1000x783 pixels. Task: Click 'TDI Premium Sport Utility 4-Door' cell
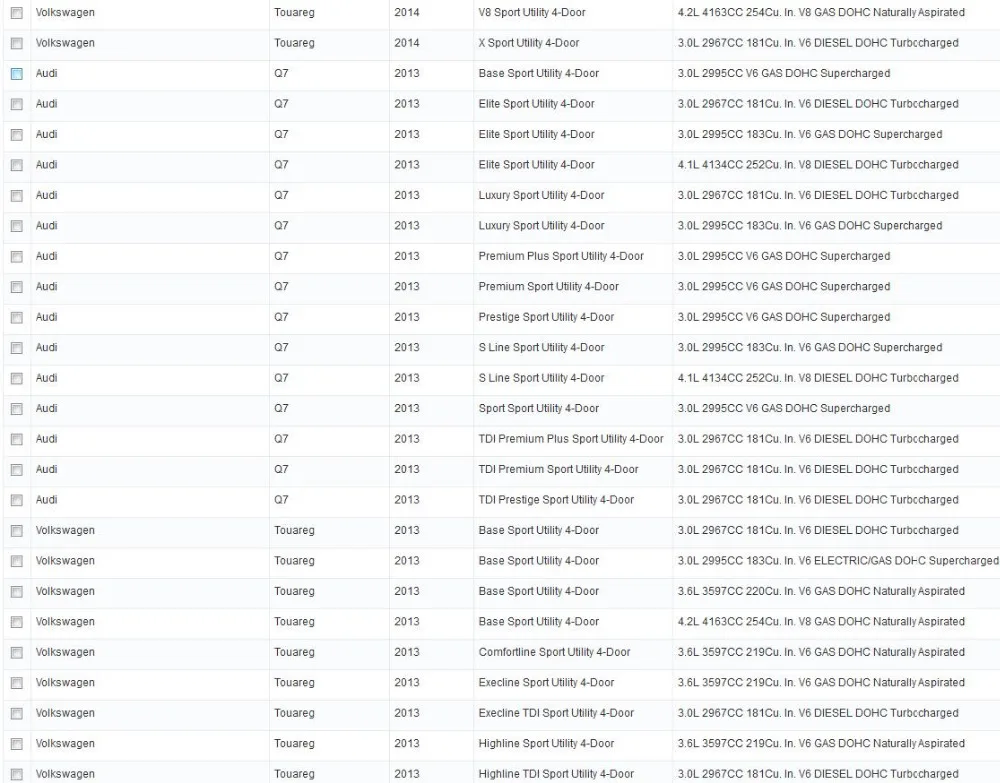(x=559, y=469)
